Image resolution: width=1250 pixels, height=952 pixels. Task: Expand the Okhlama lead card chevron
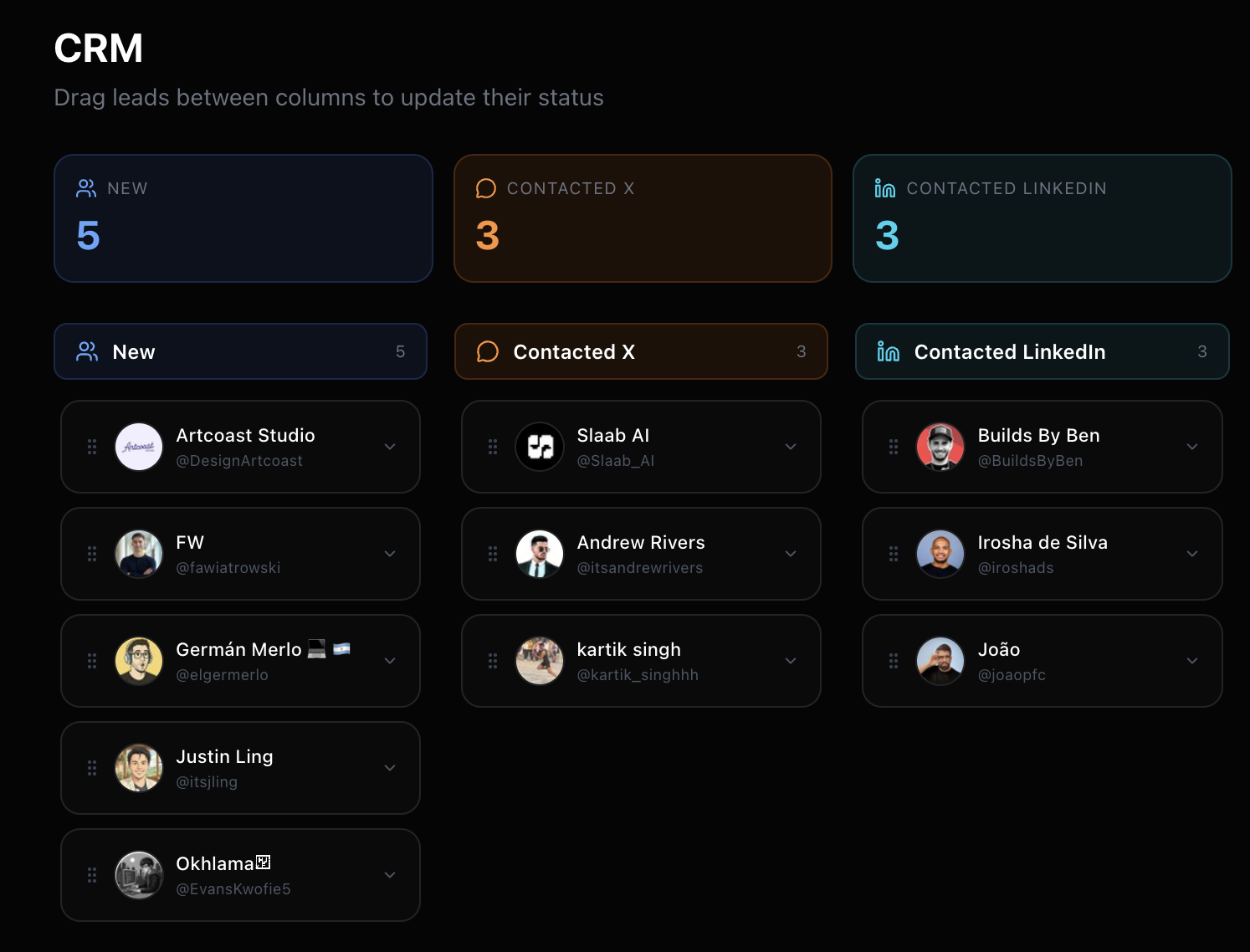pos(390,875)
